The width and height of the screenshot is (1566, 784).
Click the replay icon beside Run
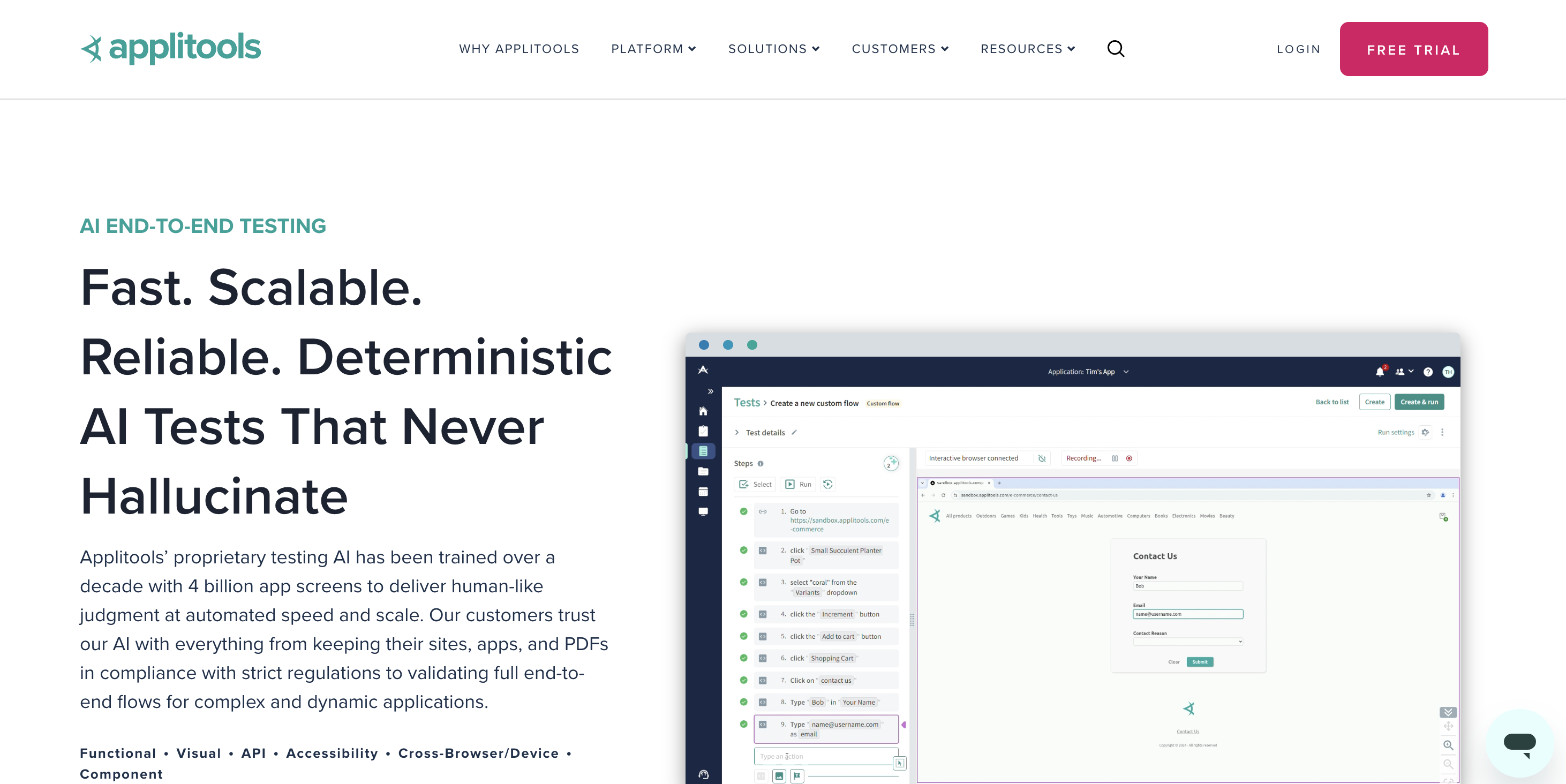tap(827, 485)
